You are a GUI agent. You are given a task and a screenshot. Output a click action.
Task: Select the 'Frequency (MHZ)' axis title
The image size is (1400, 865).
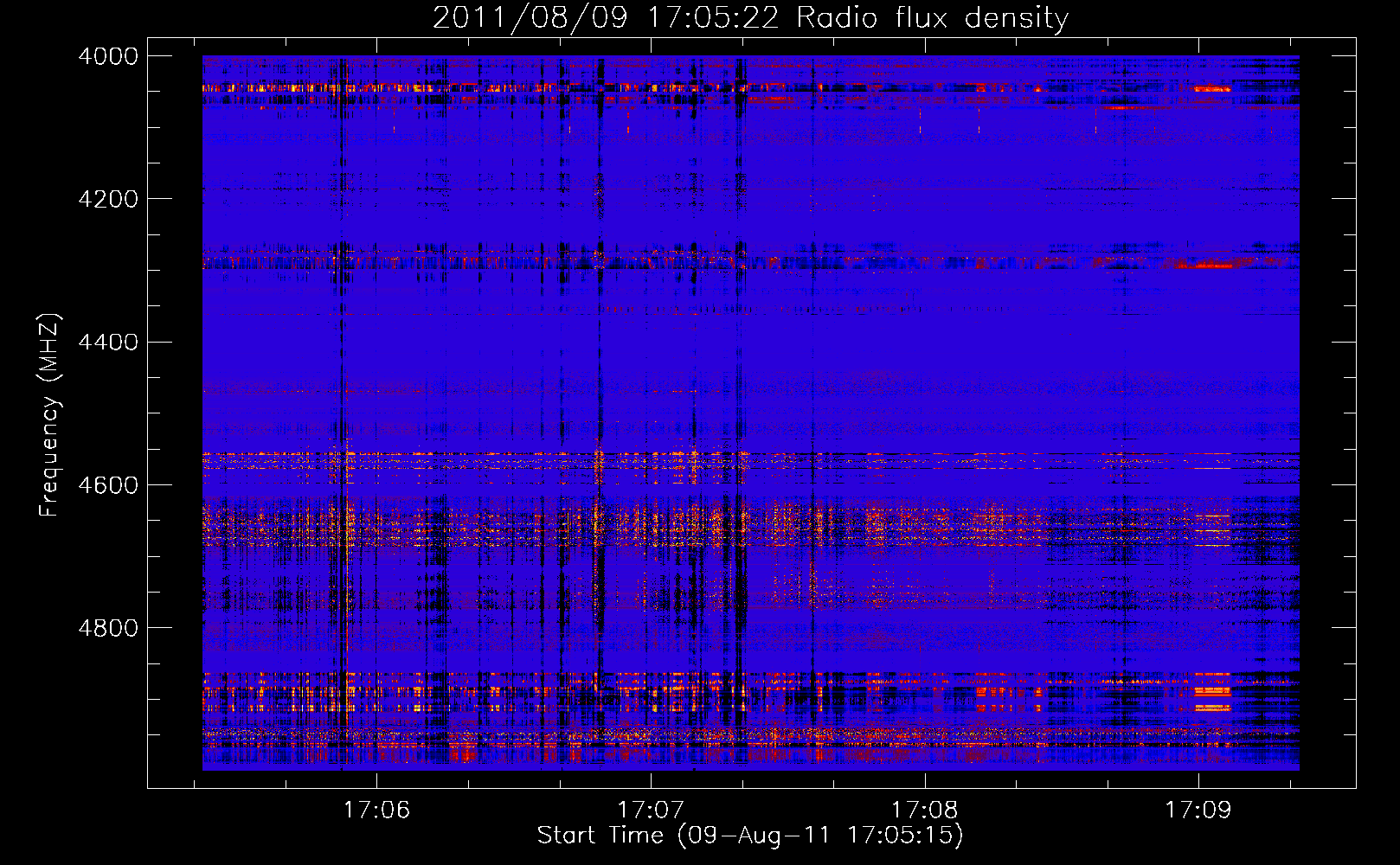pyautogui.click(x=50, y=415)
